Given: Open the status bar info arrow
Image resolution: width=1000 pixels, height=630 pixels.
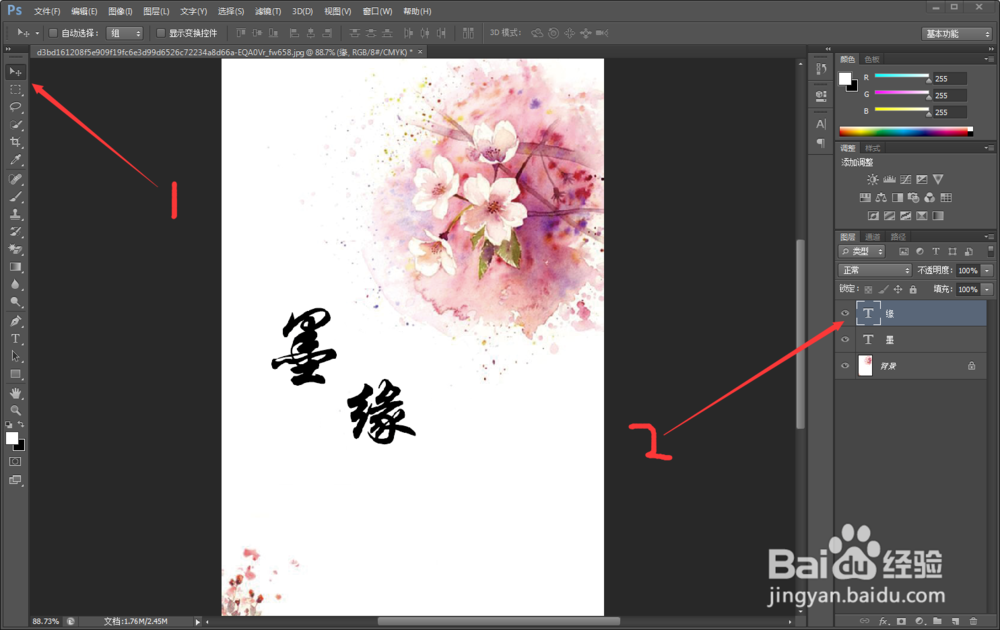Looking at the screenshot, I should (198, 622).
